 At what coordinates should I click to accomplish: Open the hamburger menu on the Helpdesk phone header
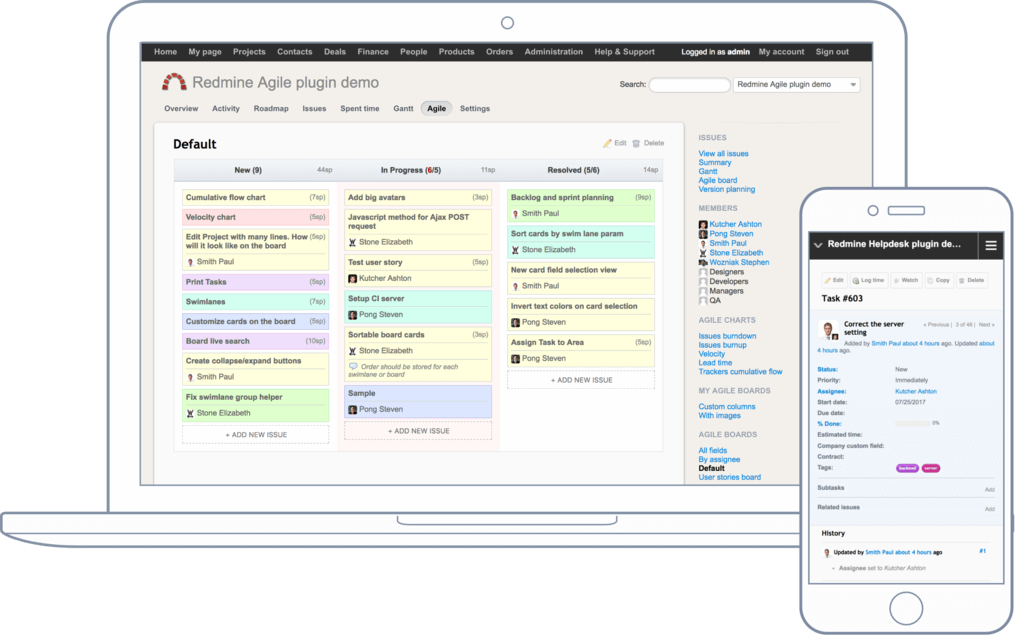point(990,245)
